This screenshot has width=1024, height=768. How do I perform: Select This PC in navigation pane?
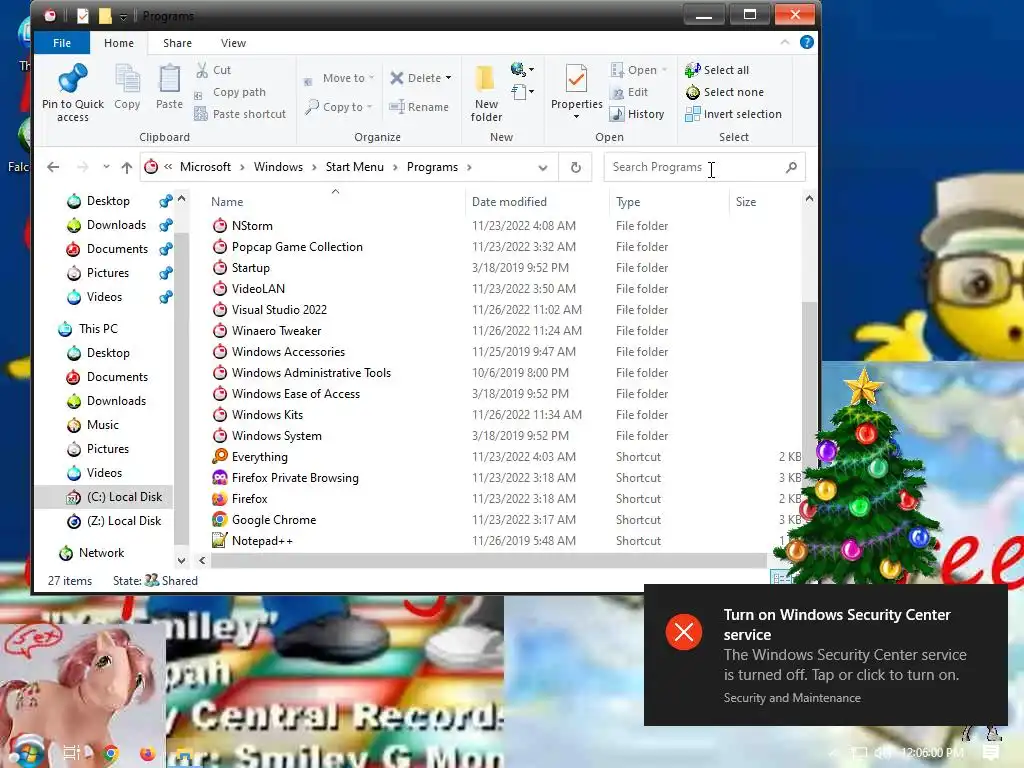tap(98, 328)
